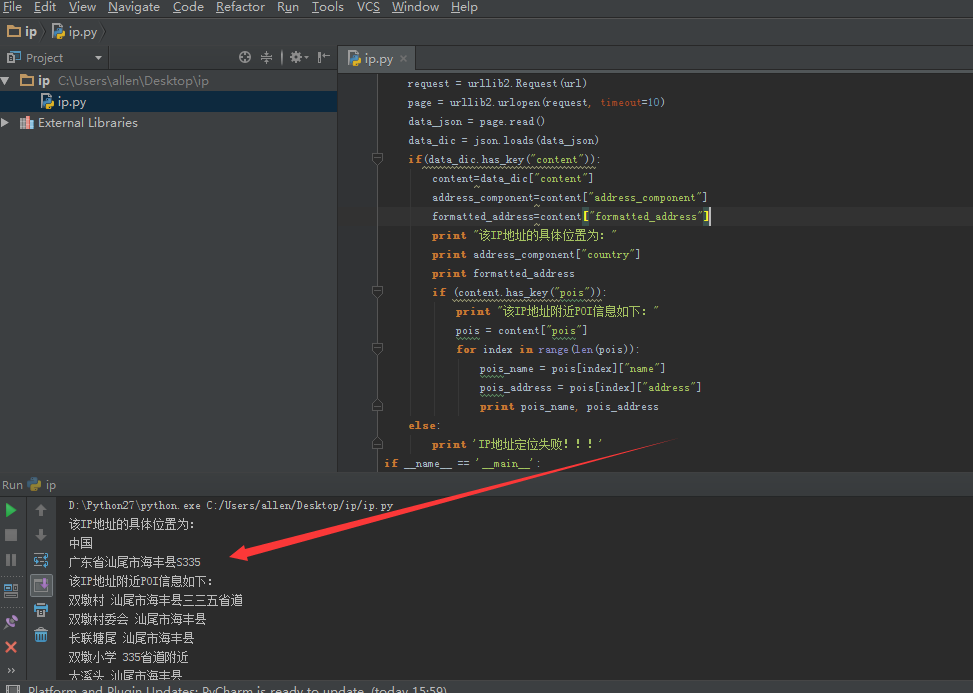Select the ip.py editor tab
This screenshot has width=973, height=693.
coord(377,59)
